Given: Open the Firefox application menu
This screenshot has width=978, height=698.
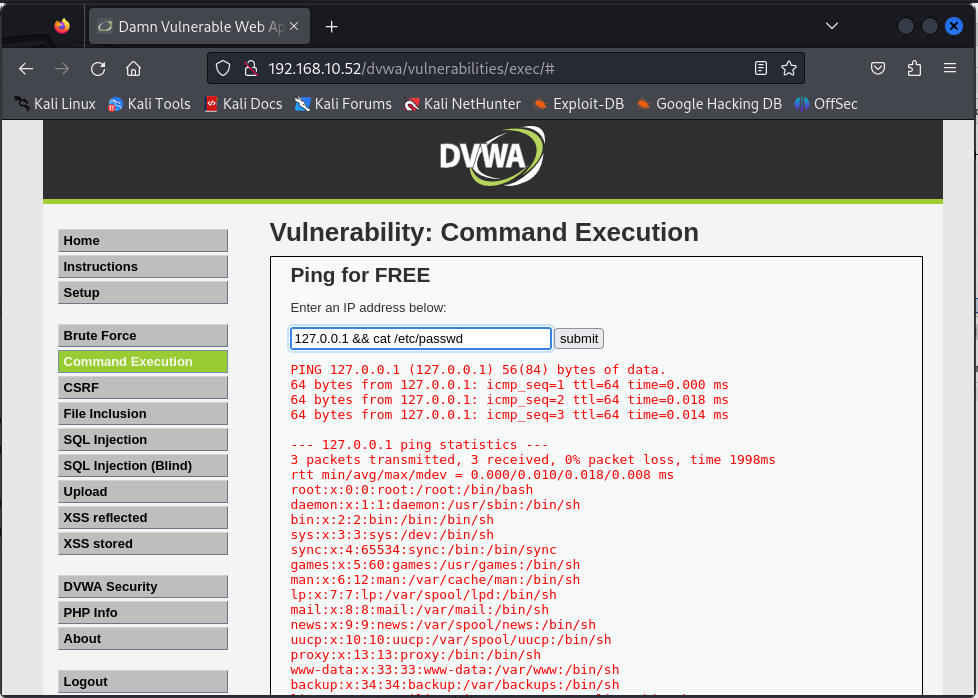Looking at the screenshot, I should (950, 69).
